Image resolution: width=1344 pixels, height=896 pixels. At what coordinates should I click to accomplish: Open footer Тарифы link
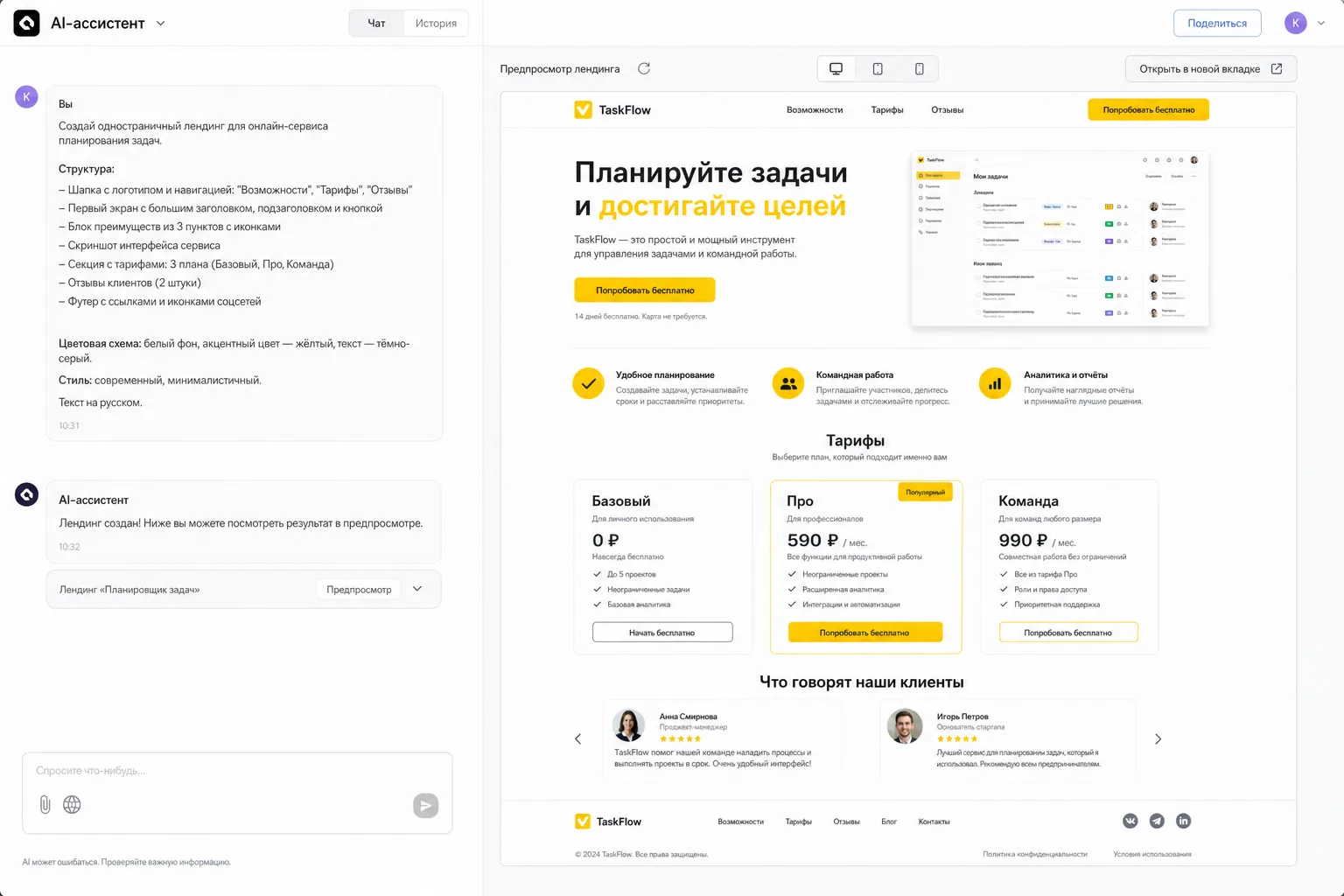[798, 822]
